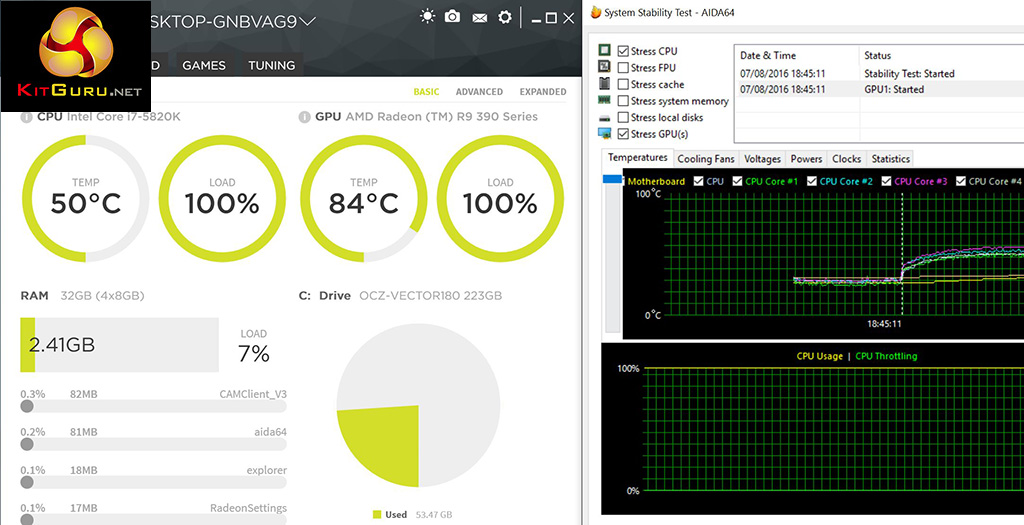1024x525 pixels.
Task: Click the CPU temperature 50°C gauge
Action: pos(86,199)
